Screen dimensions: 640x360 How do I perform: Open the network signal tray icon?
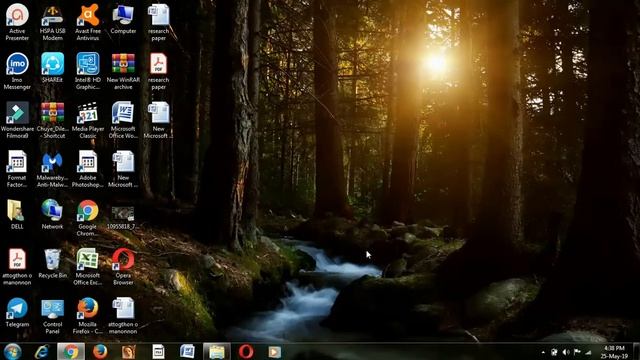click(x=588, y=352)
